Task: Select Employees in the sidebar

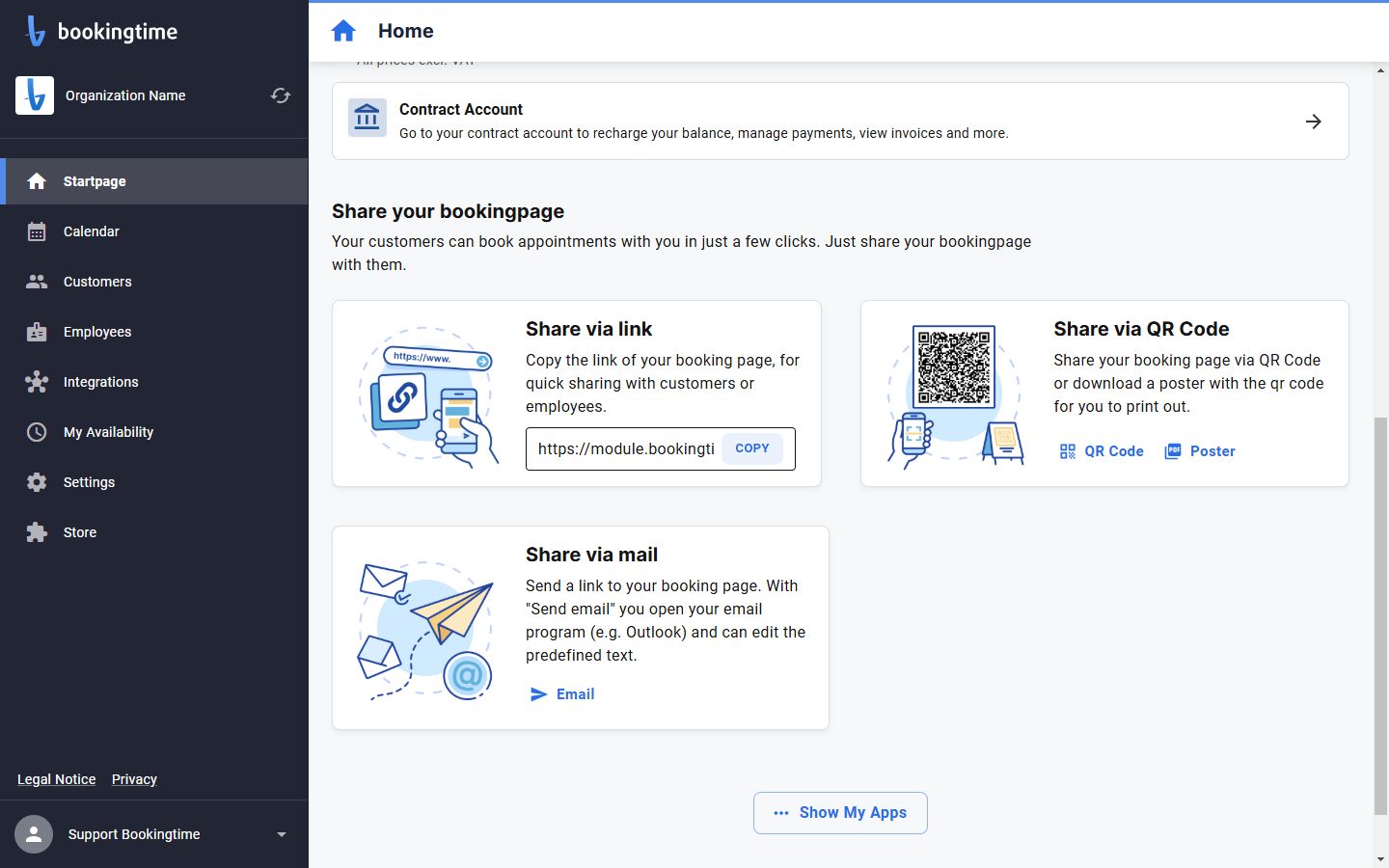Action: (154, 332)
